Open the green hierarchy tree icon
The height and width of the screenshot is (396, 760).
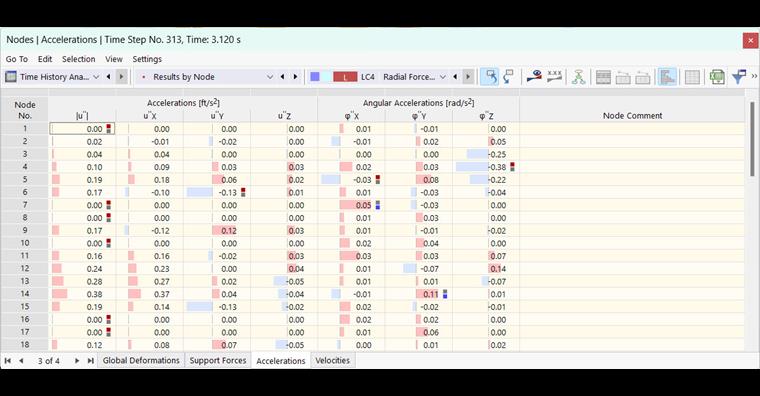pyautogui.click(x=578, y=77)
